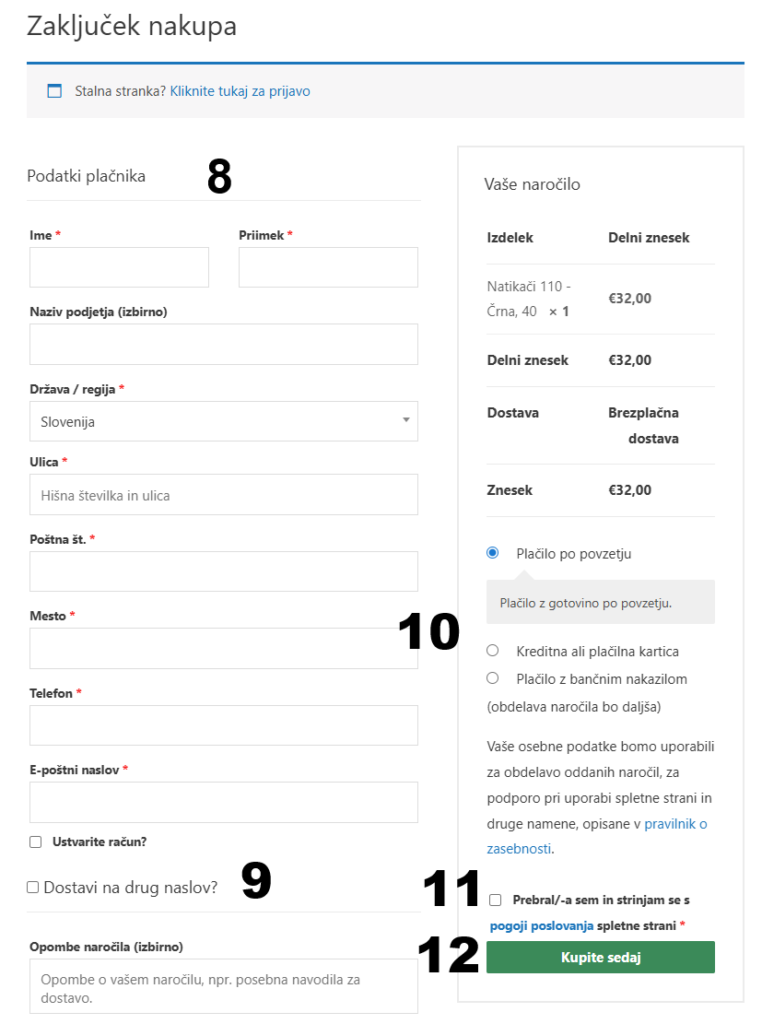Viewport: 762px width, 1024px height.
Task: Click the Telefon input field
Action: pos(224,725)
